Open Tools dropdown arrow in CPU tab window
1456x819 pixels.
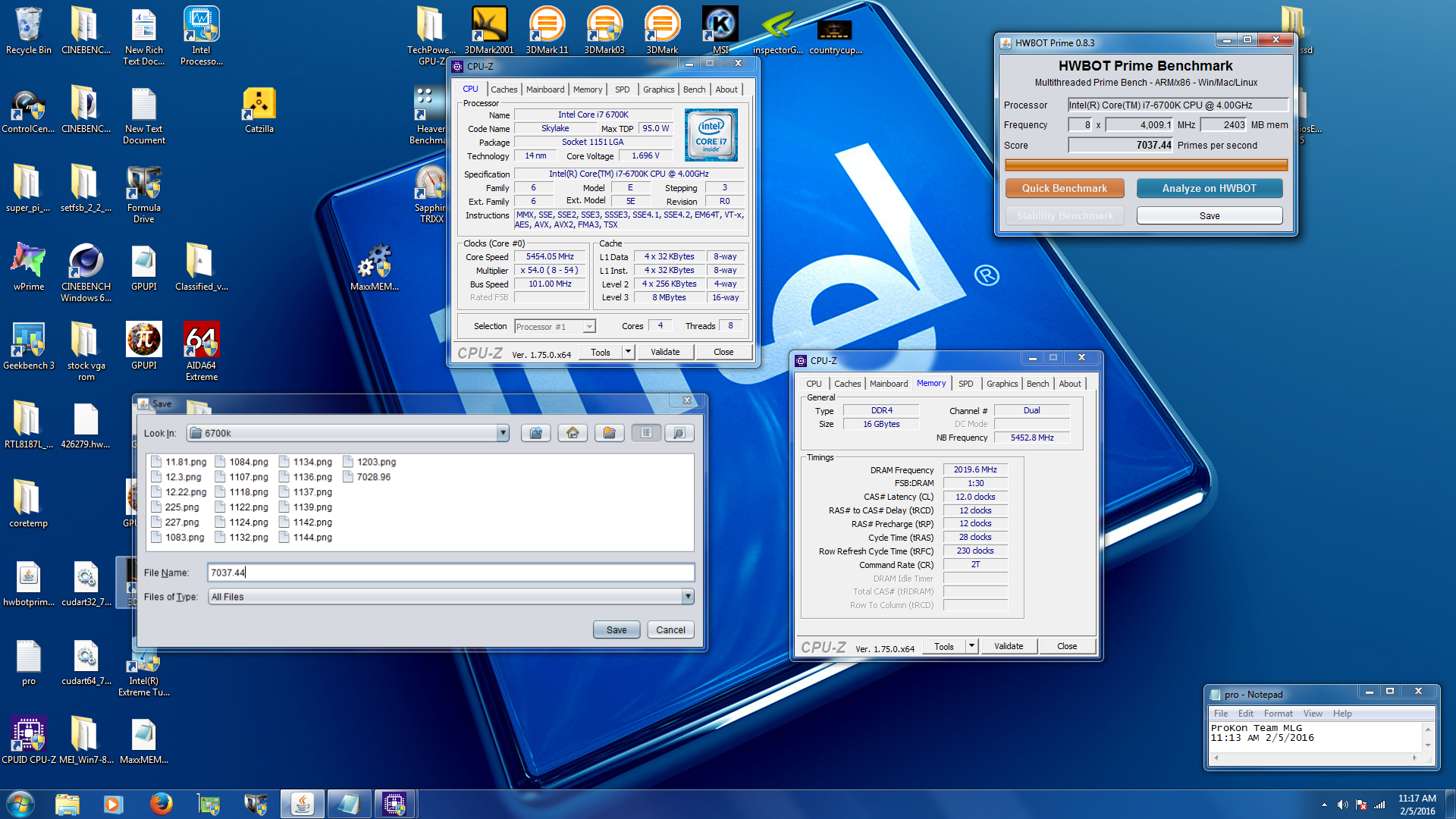628,352
